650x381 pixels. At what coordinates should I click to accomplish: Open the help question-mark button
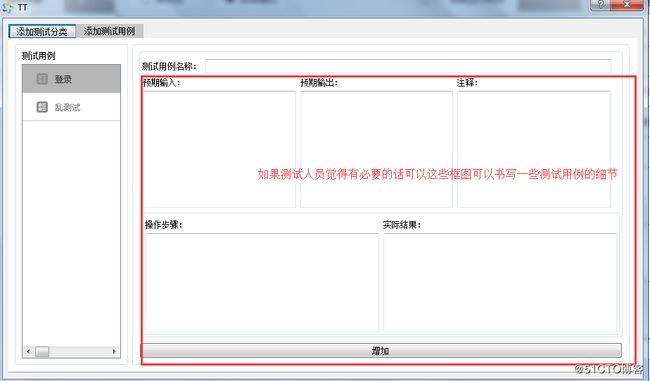(601, 5)
